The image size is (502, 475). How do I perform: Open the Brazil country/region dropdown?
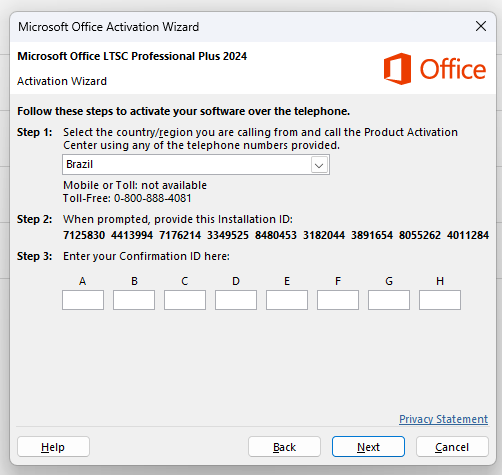click(x=196, y=164)
